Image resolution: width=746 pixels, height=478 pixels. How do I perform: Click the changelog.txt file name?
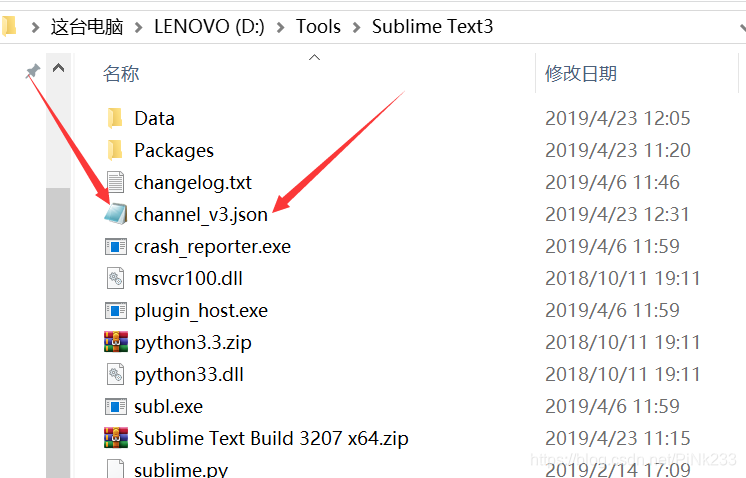click(x=193, y=183)
